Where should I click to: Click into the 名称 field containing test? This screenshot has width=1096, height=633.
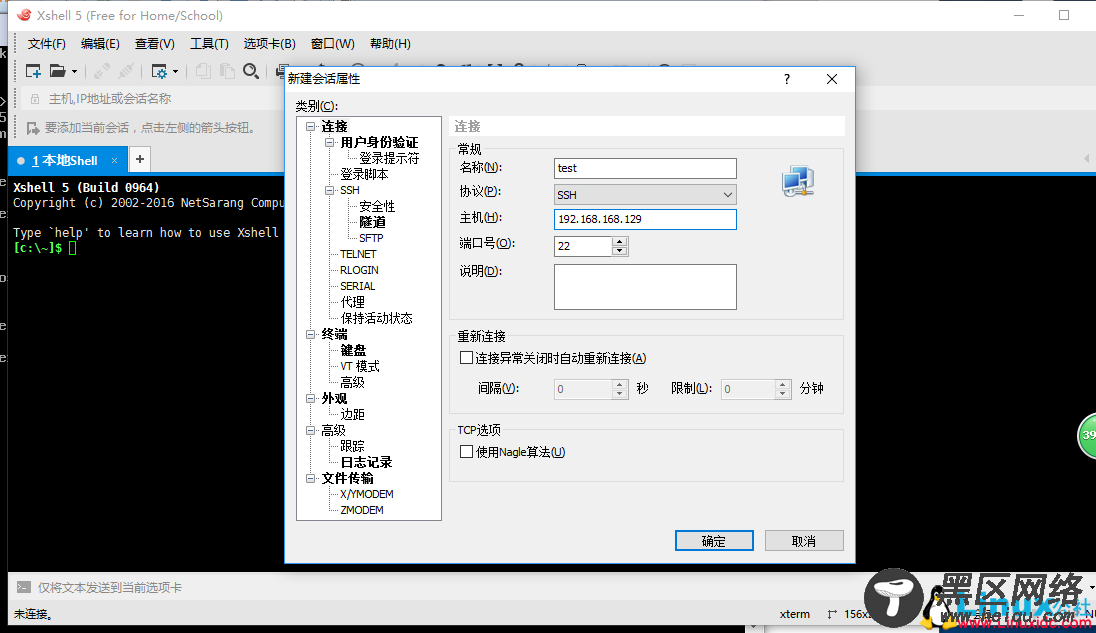coord(645,168)
